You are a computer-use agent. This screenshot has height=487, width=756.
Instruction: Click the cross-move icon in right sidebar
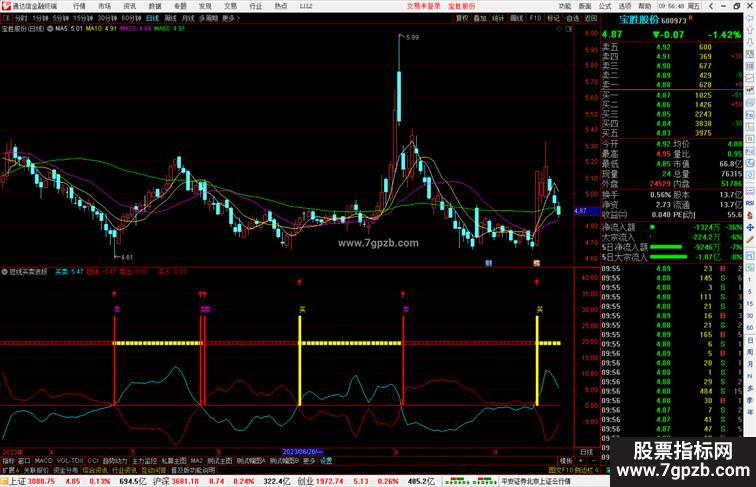(x=750, y=227)
